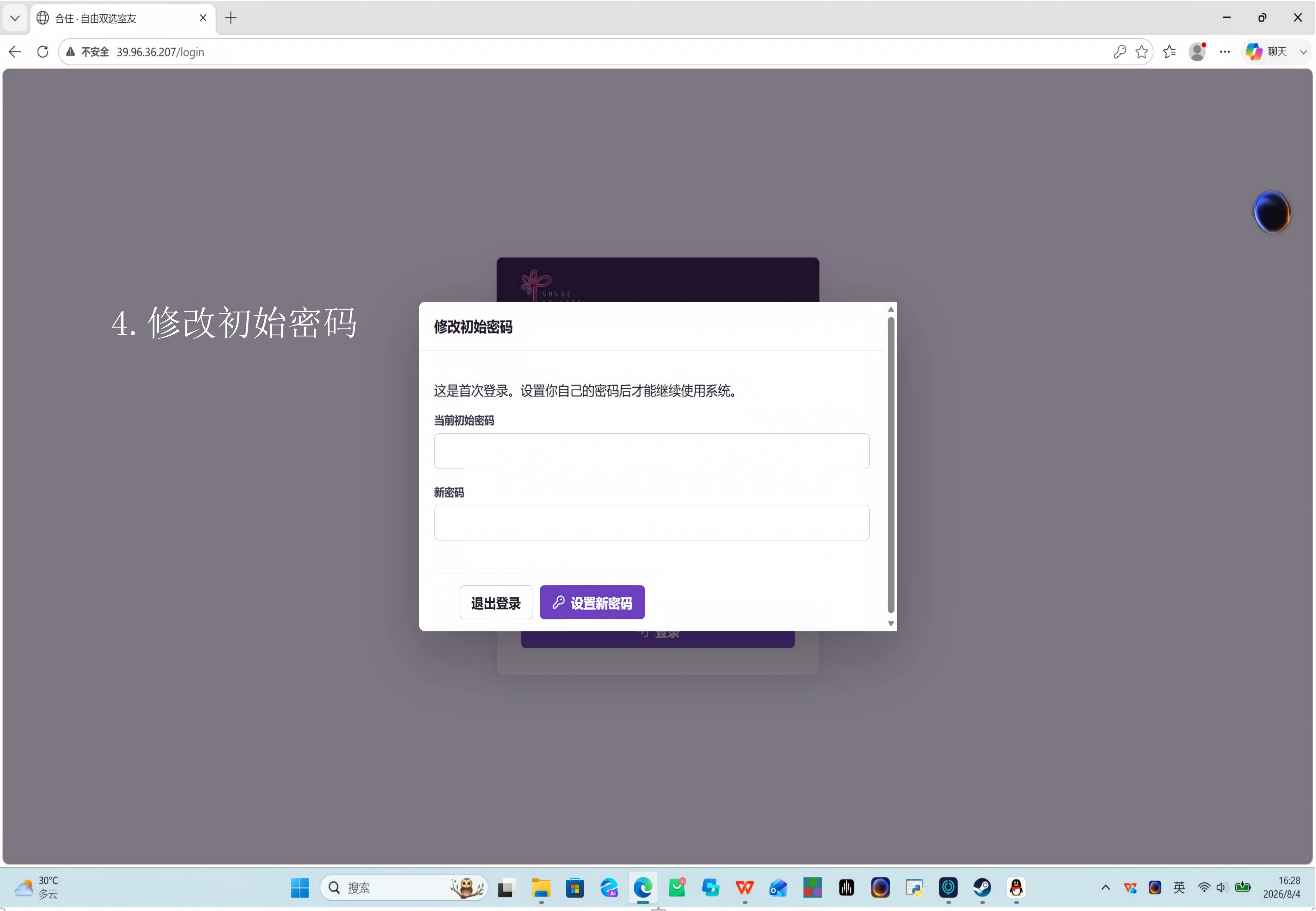This screenshot has height=911, width=1316.
Task: Open the QQ penguin taskbar icon
Action: (x=1016, y=887)
